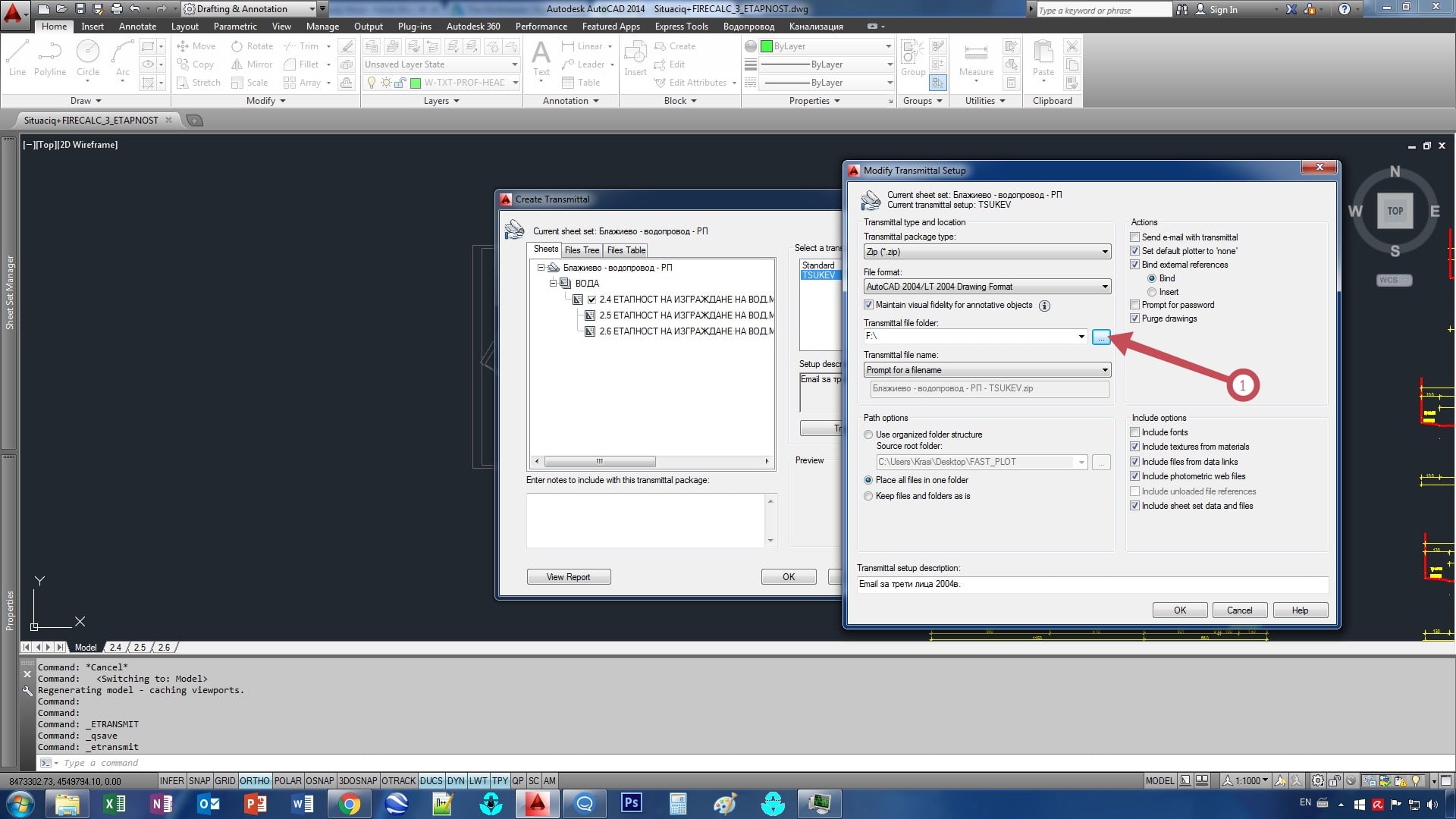The image size is (1456, 819).
Task: Select Keep files and folders as is
Action: (868, 496)
